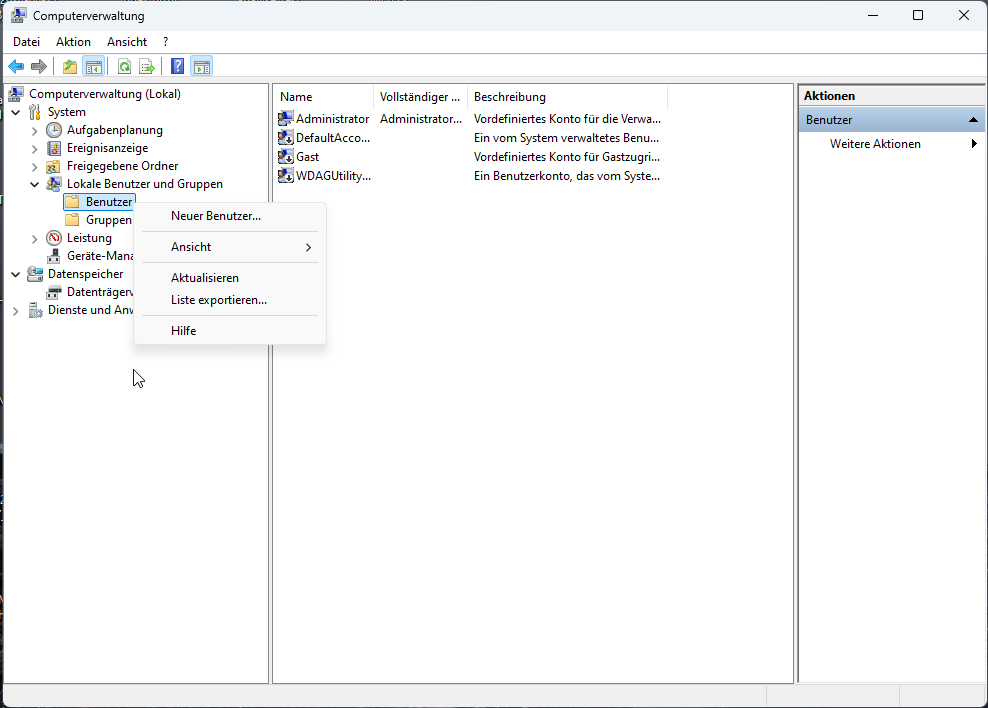Sort by the Name column header
Screen dimensions: 988x708
pyautogui.click(x=324, y=97)
